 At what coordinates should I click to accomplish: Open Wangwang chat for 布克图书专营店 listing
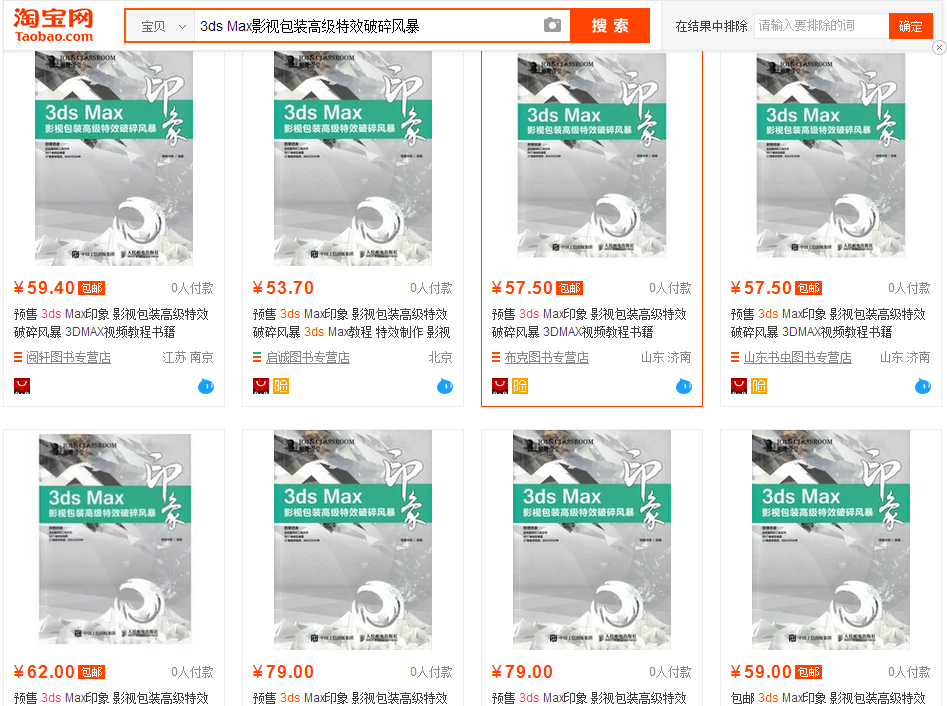684,386
